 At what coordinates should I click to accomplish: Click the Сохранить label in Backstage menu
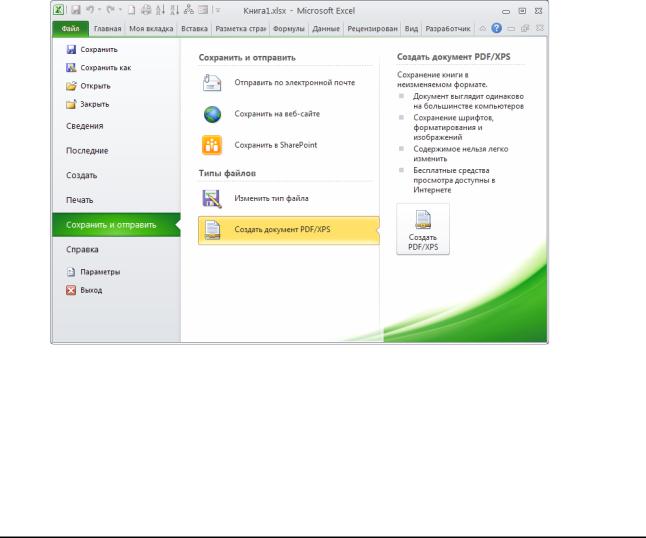99,49
